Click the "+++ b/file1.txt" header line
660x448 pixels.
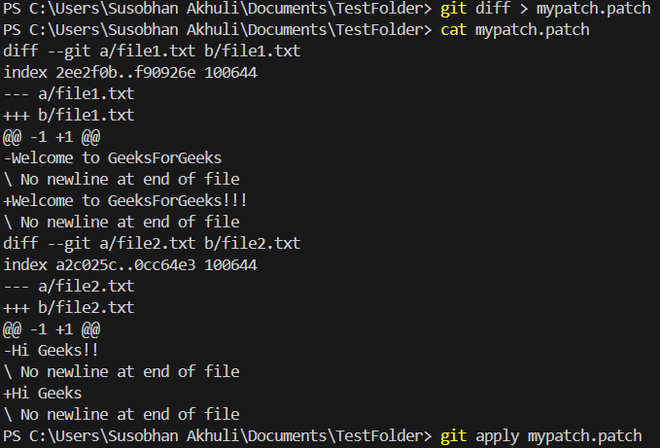coord(68,115)
